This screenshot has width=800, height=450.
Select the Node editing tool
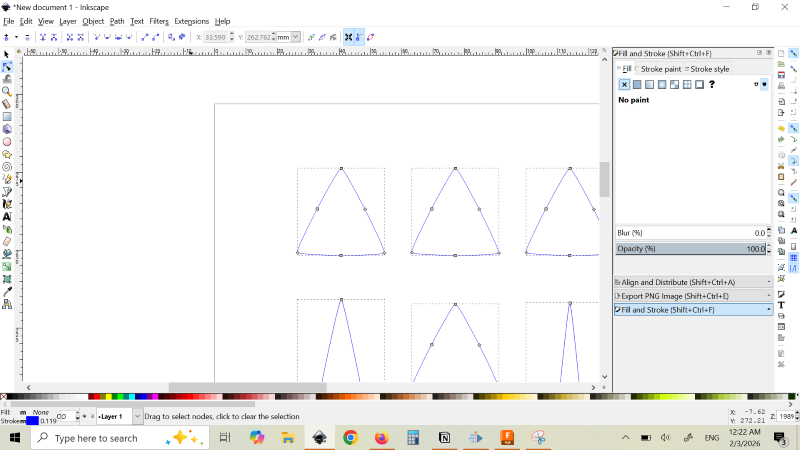coord(7,67)
